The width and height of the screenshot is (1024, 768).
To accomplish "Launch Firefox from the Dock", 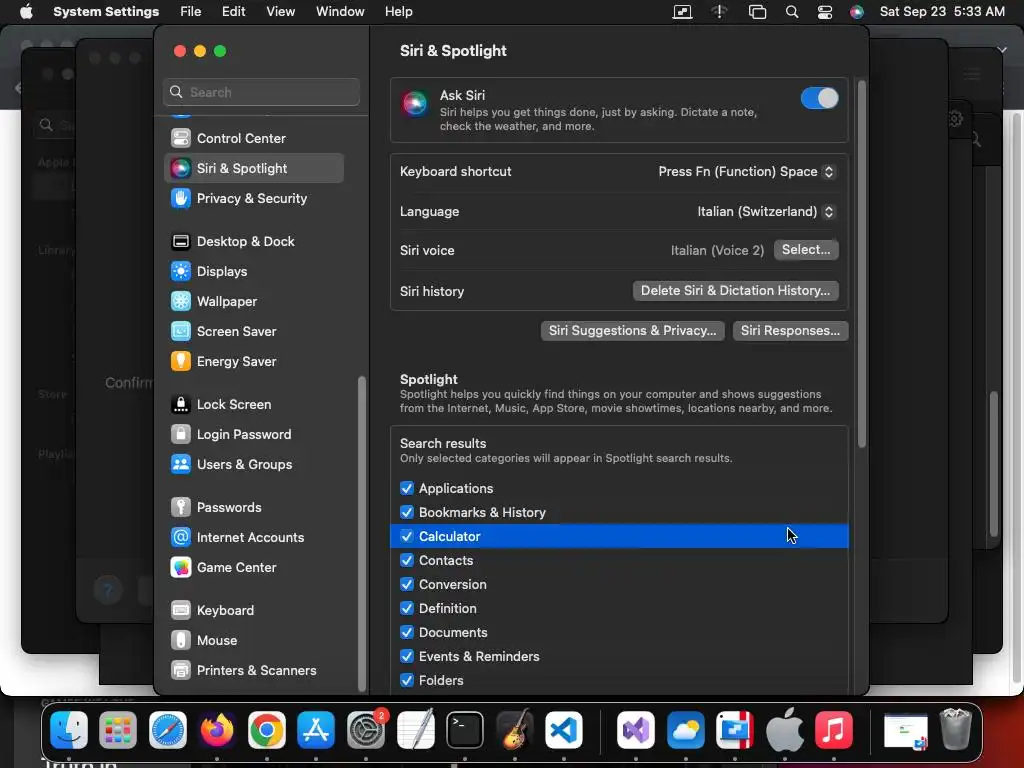I will pyautogui.click(x=217, y=729).
